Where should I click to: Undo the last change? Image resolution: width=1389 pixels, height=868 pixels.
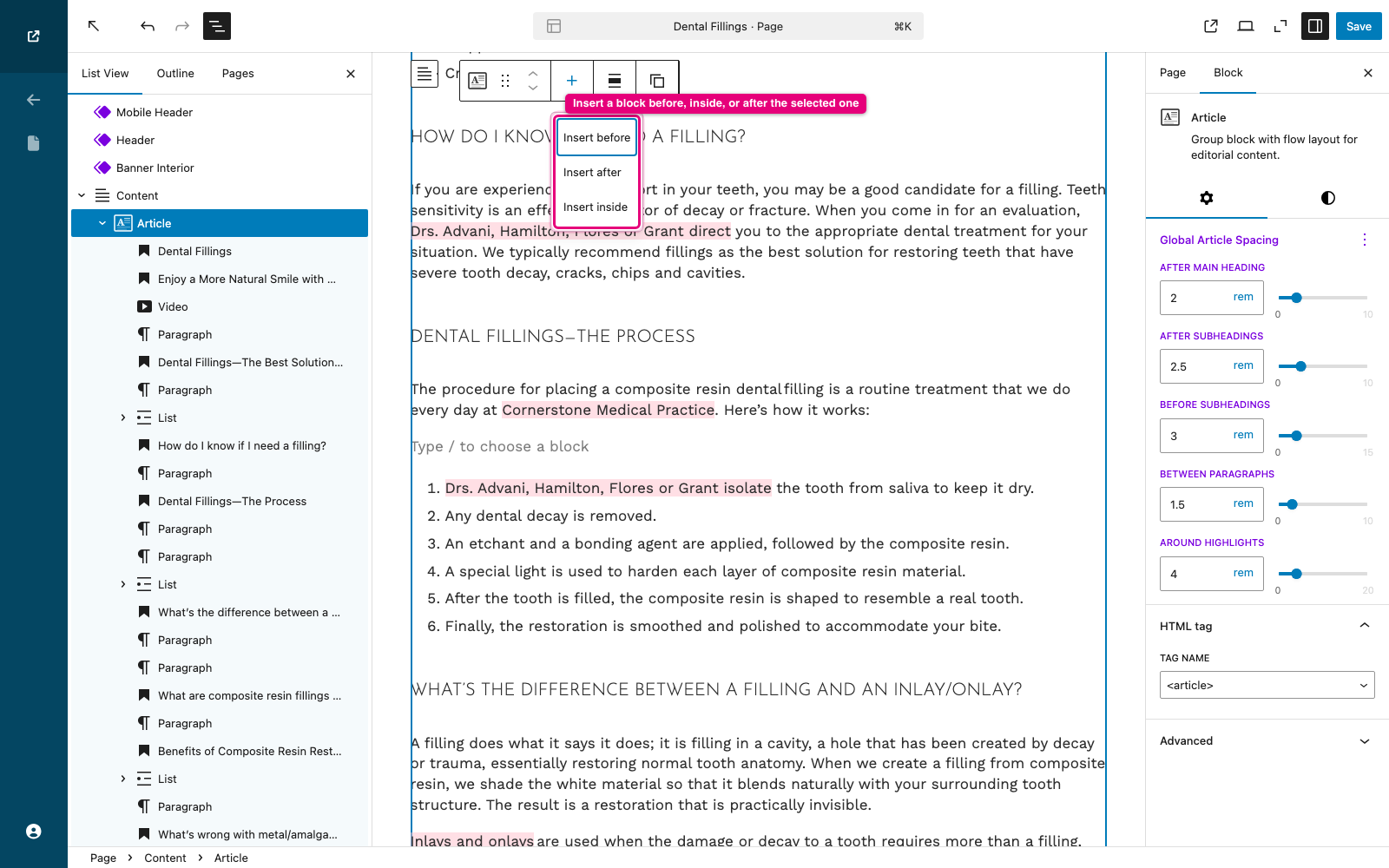148,26
